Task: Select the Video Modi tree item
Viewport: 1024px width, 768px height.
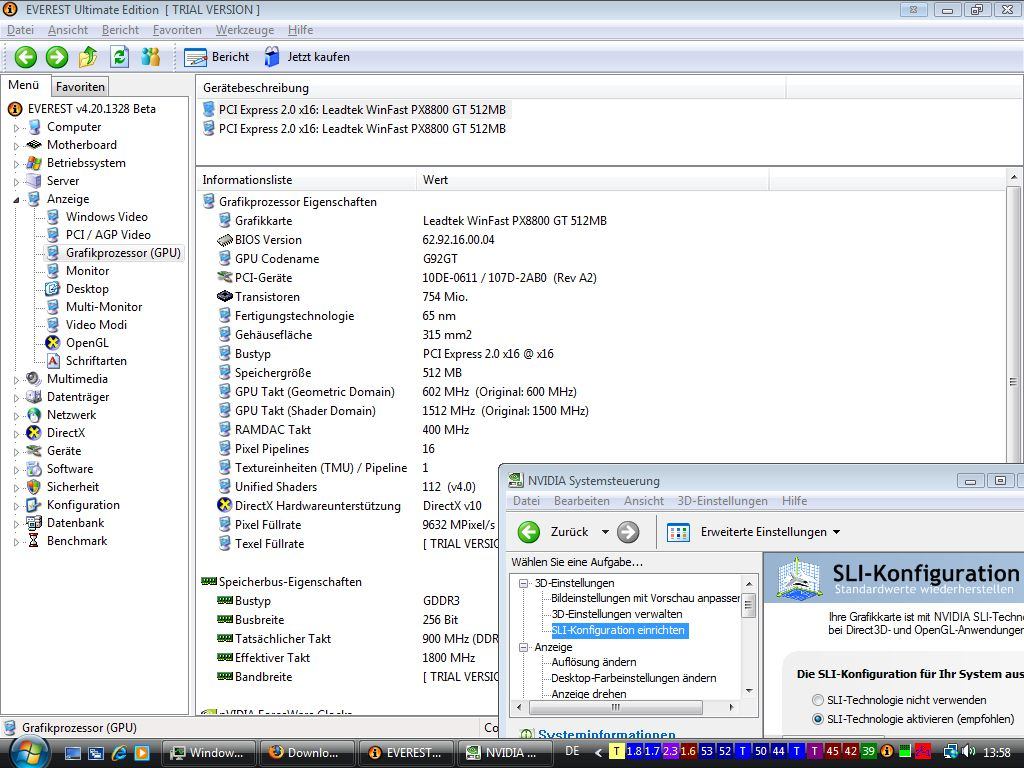Action: 96,325
